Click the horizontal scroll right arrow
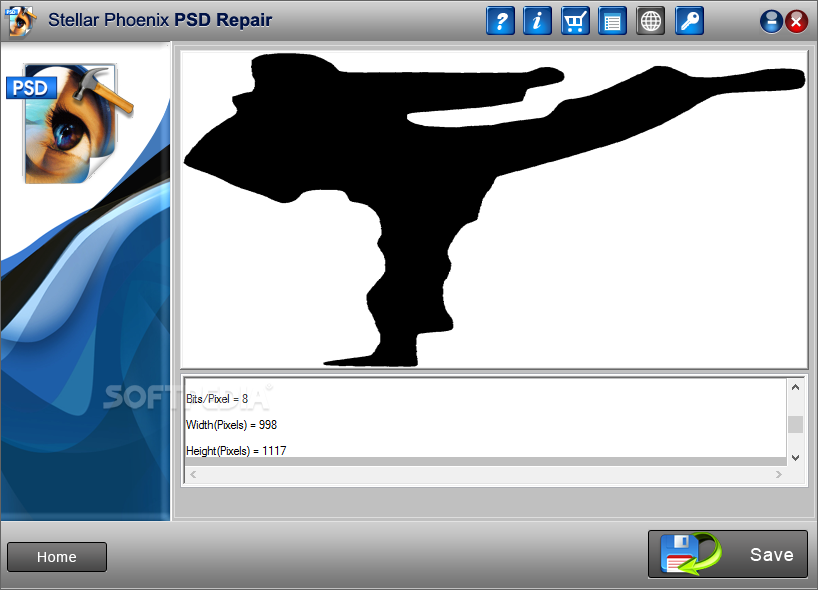Image resolution: width=818 pixels, height=590 pixels. (778, 474)
